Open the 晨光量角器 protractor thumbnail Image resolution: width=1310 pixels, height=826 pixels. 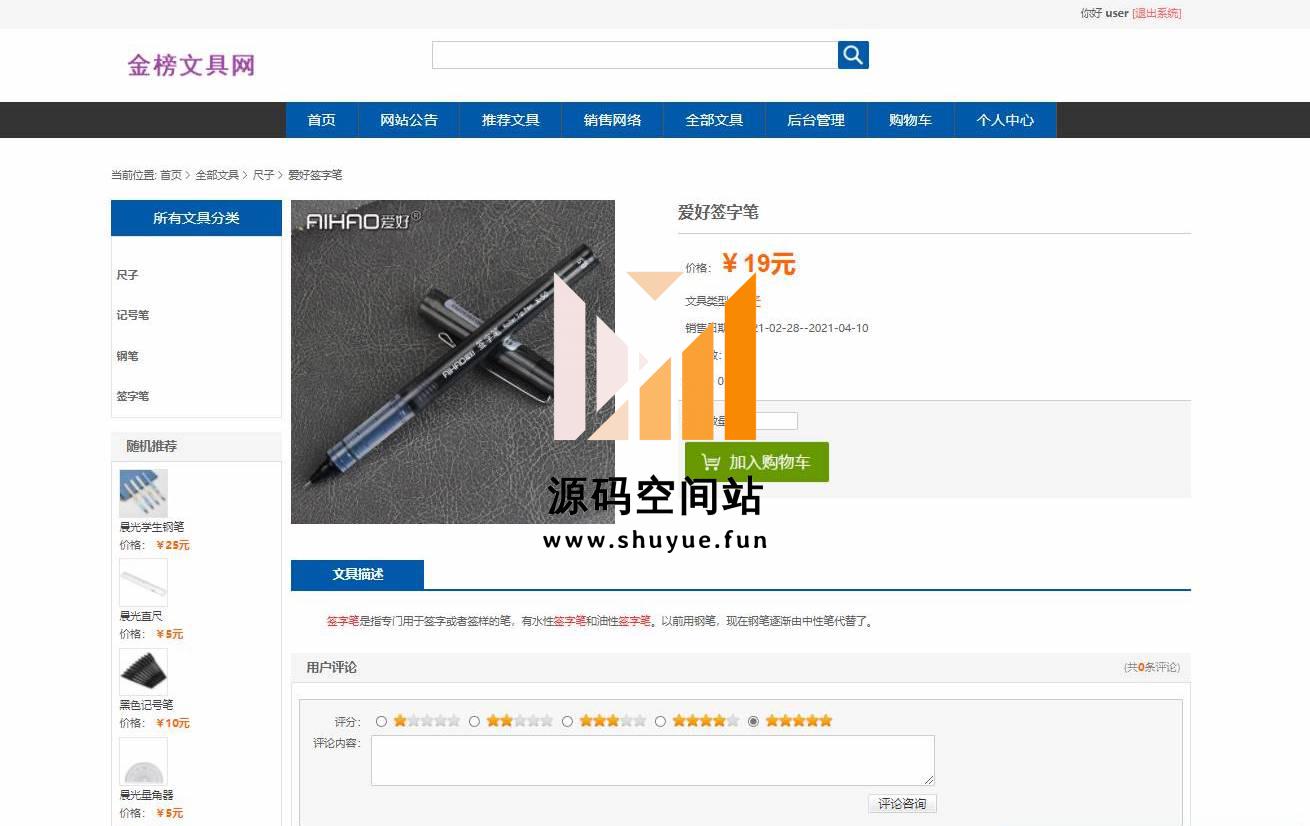point(143,762)
